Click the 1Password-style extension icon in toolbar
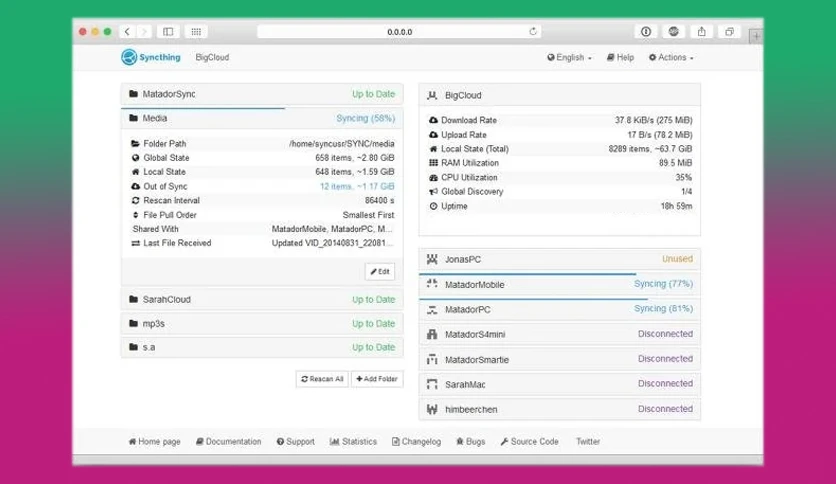Image resolution: width=836 pixels, height=484 pixels. pos(646,32)
